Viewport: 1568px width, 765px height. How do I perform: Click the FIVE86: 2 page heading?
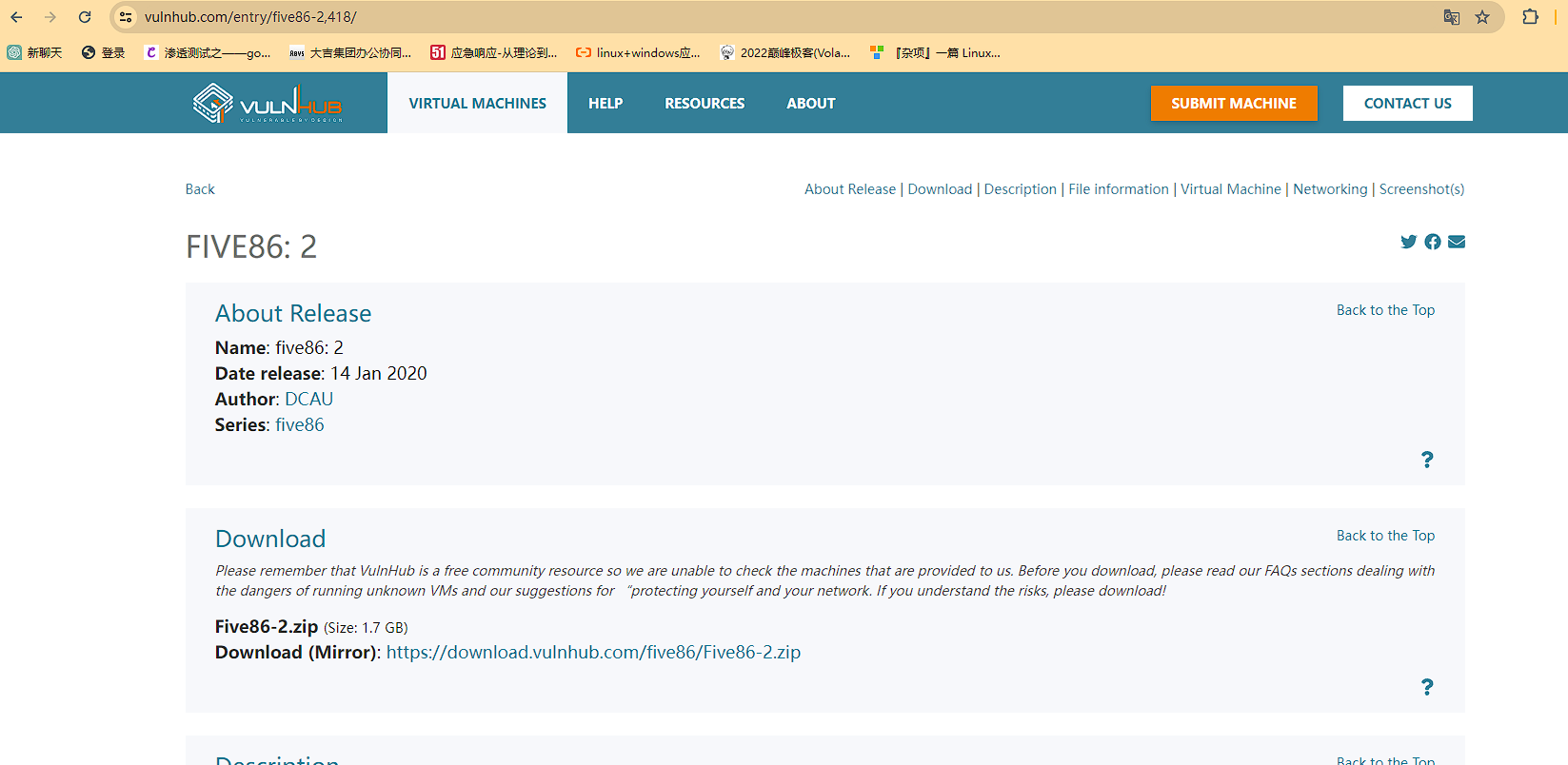(251, 247)
